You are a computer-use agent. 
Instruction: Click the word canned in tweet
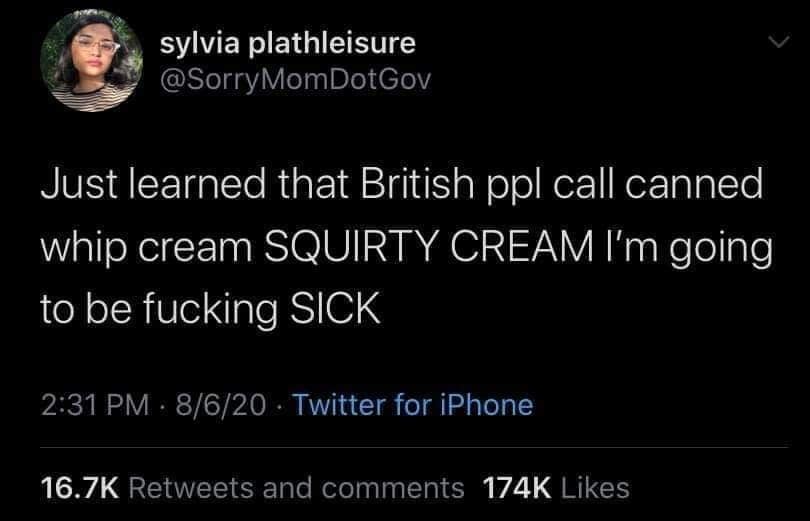(694, 184)
